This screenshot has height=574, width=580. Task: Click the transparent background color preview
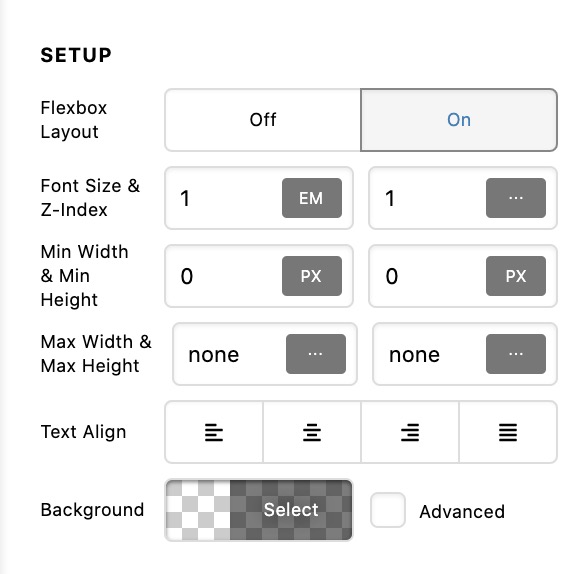point(198,510)
